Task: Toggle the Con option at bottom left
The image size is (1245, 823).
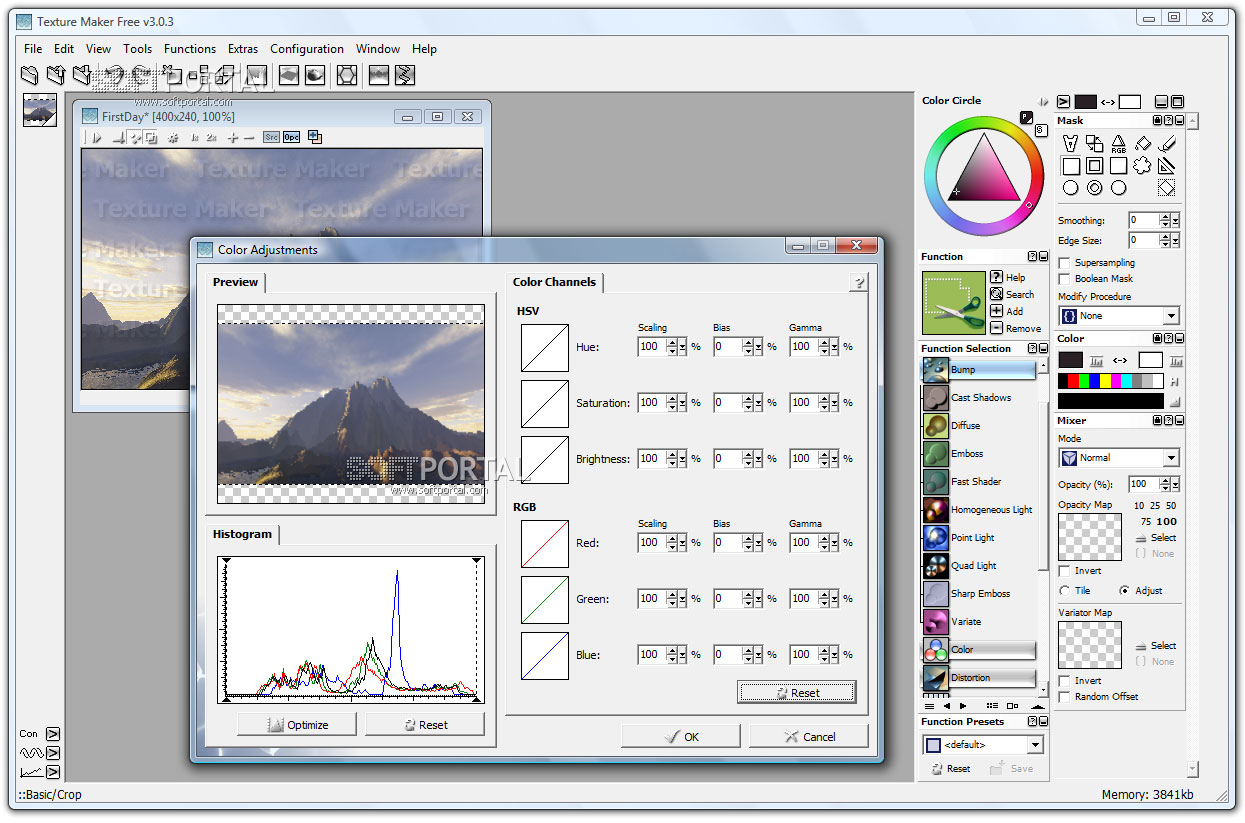Action: [x=53, y=734]
